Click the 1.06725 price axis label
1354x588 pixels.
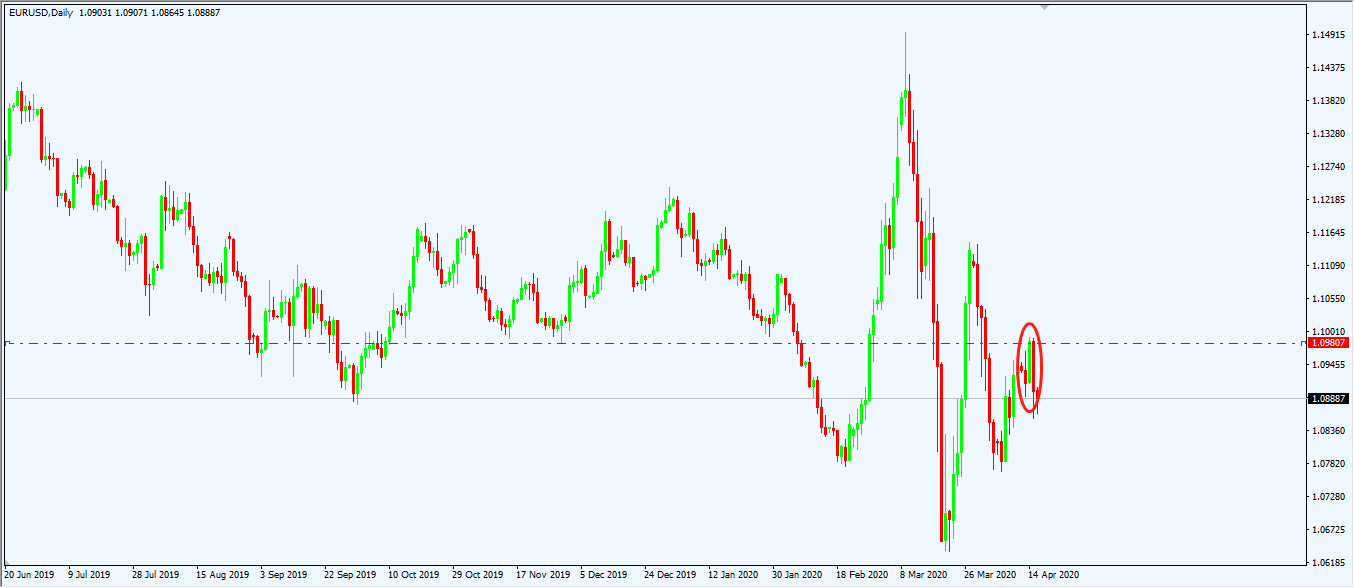click(x=1327, y=530)
